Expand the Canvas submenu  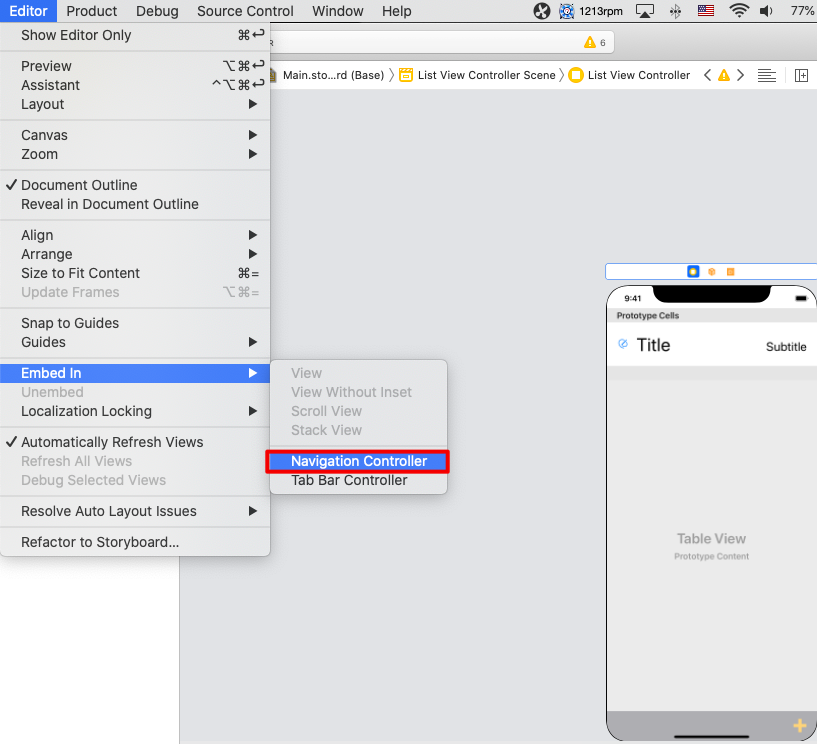pyautogui.click(x=135, y=135)
